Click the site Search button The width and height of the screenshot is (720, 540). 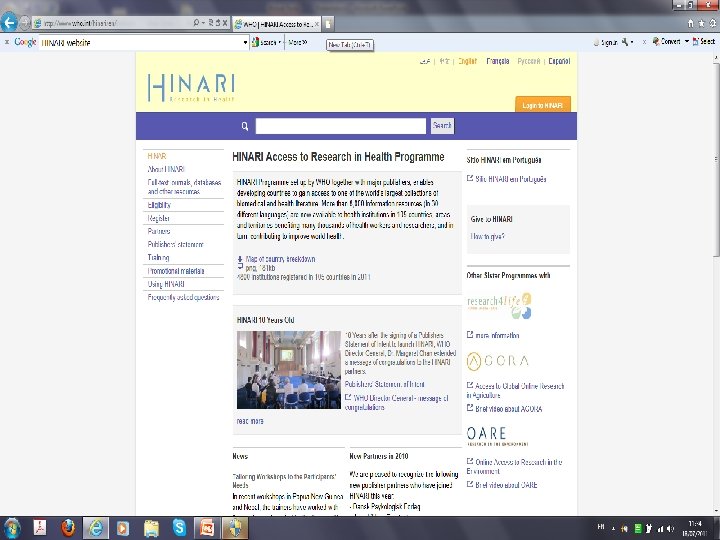[x=442, y=126]
